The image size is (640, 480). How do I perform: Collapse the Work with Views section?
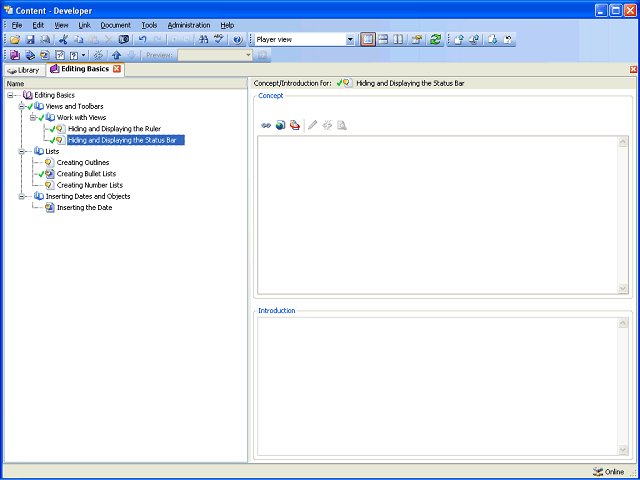tap(33, 118)
